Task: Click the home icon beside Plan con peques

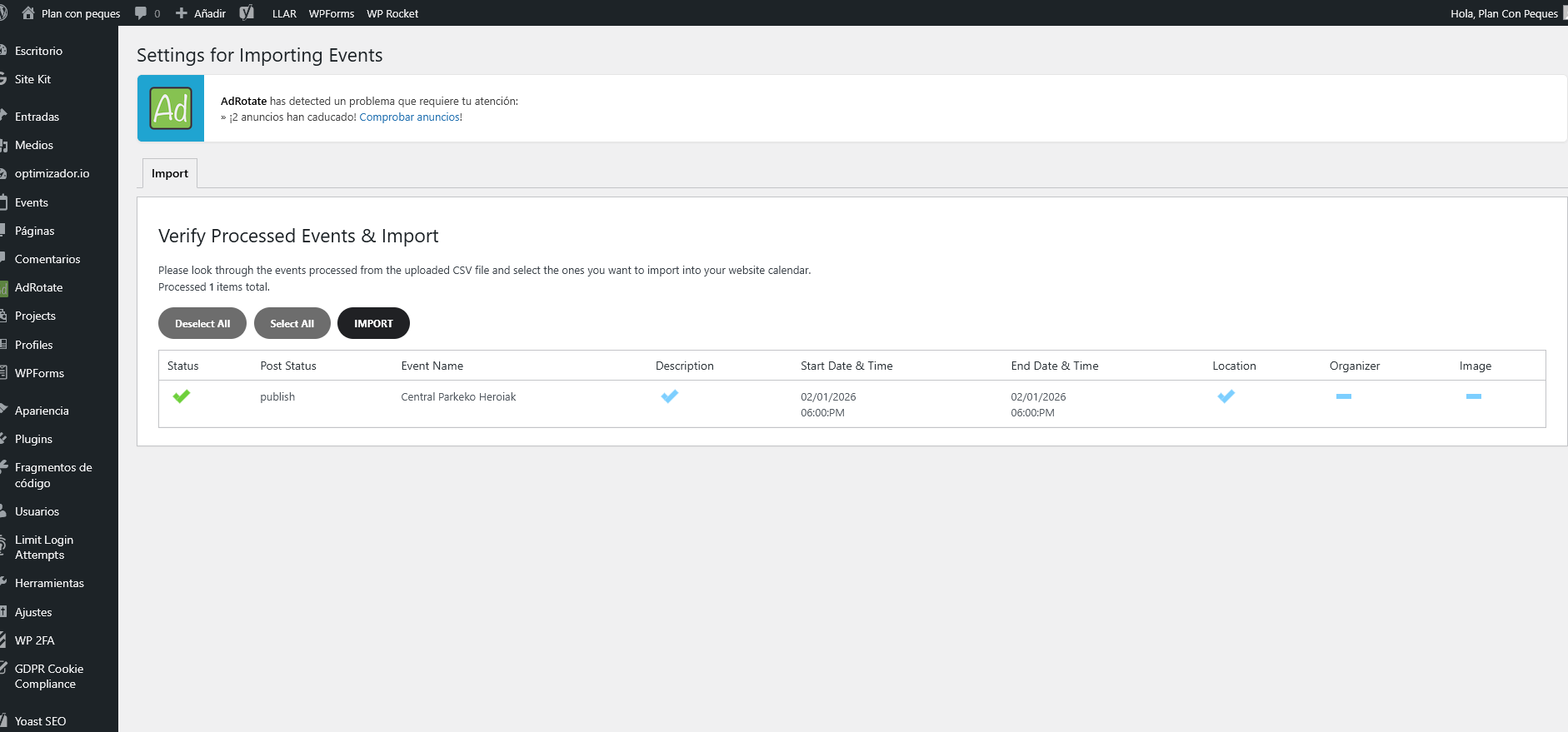Action: click(28, 13)
